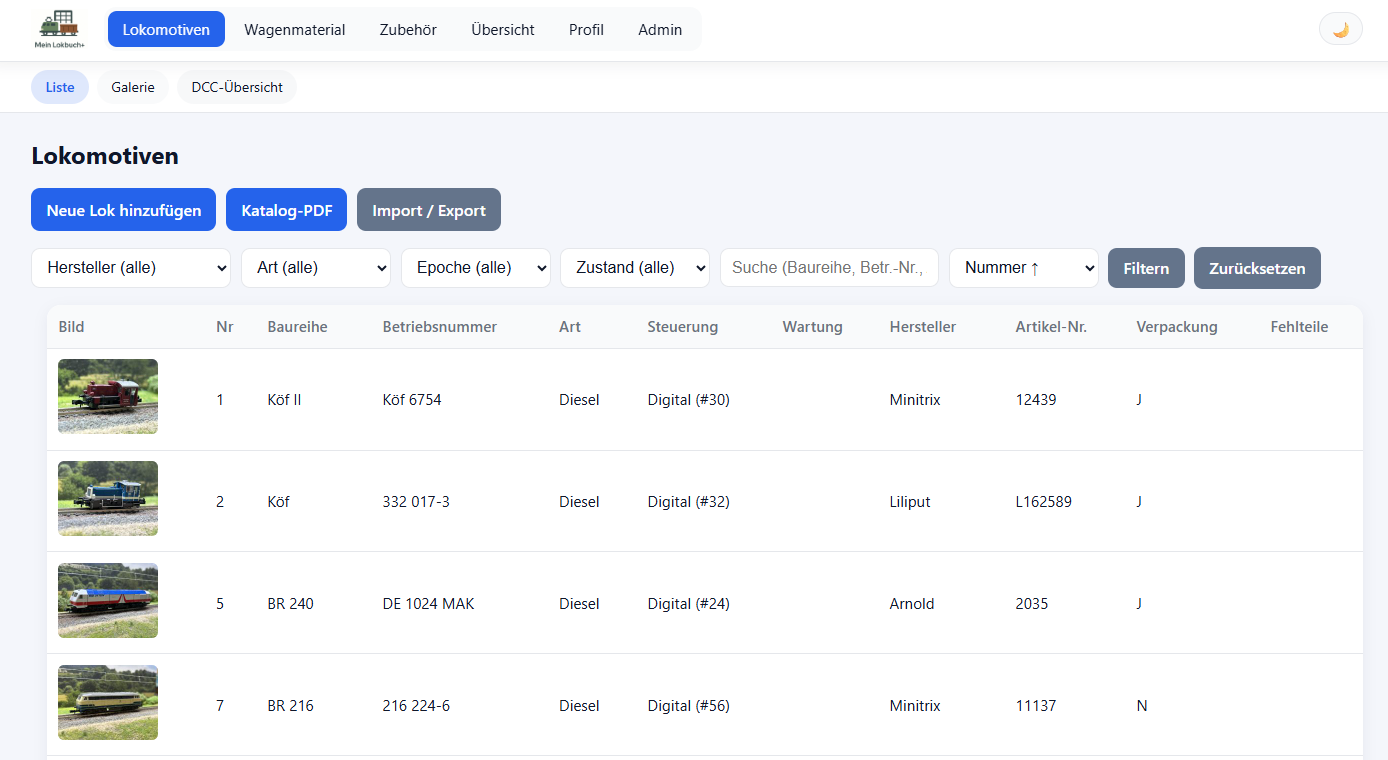
Task: Open the BR 240 locomotive thumbnail
Action: tap(108, 600)
